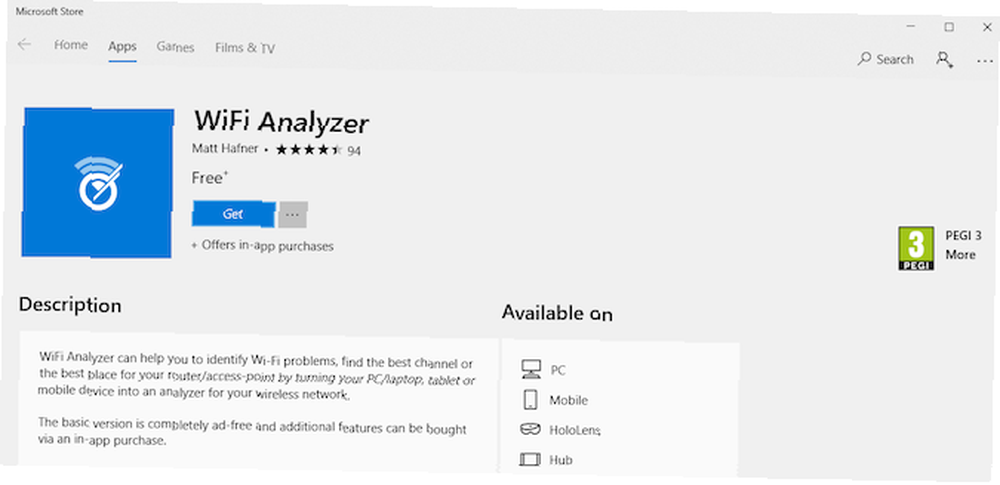Click the More link under PEGI 3
This screenshot has width=1000, height=485.
(x=960, y=255)
